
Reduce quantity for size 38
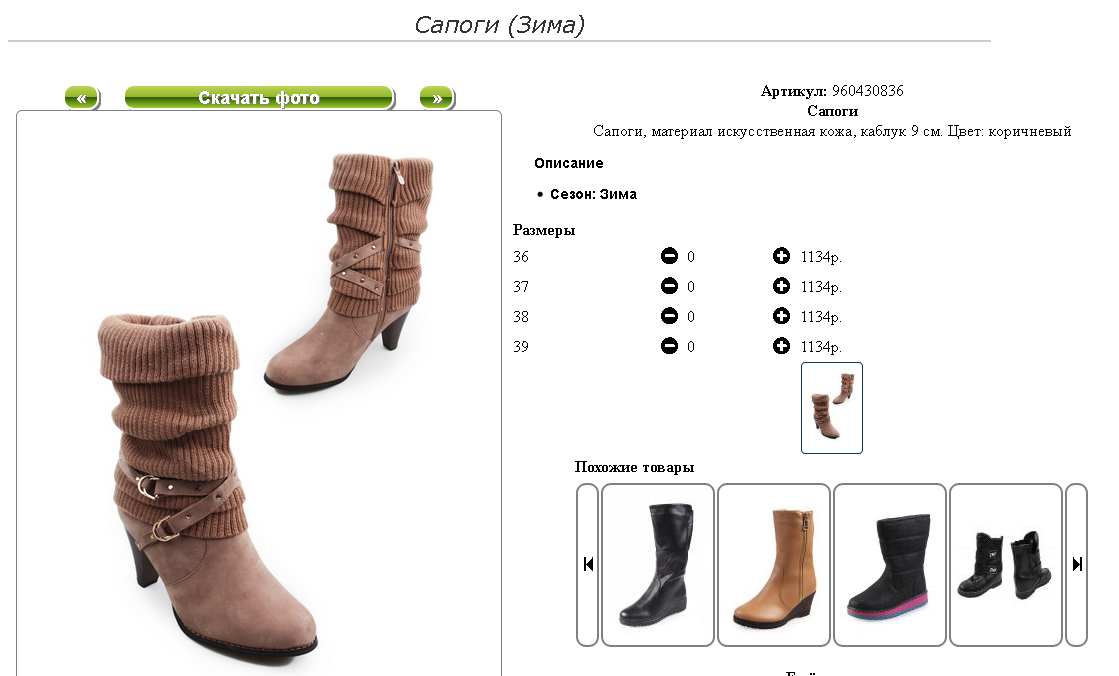pyautogui.click(x=669, y=316)
